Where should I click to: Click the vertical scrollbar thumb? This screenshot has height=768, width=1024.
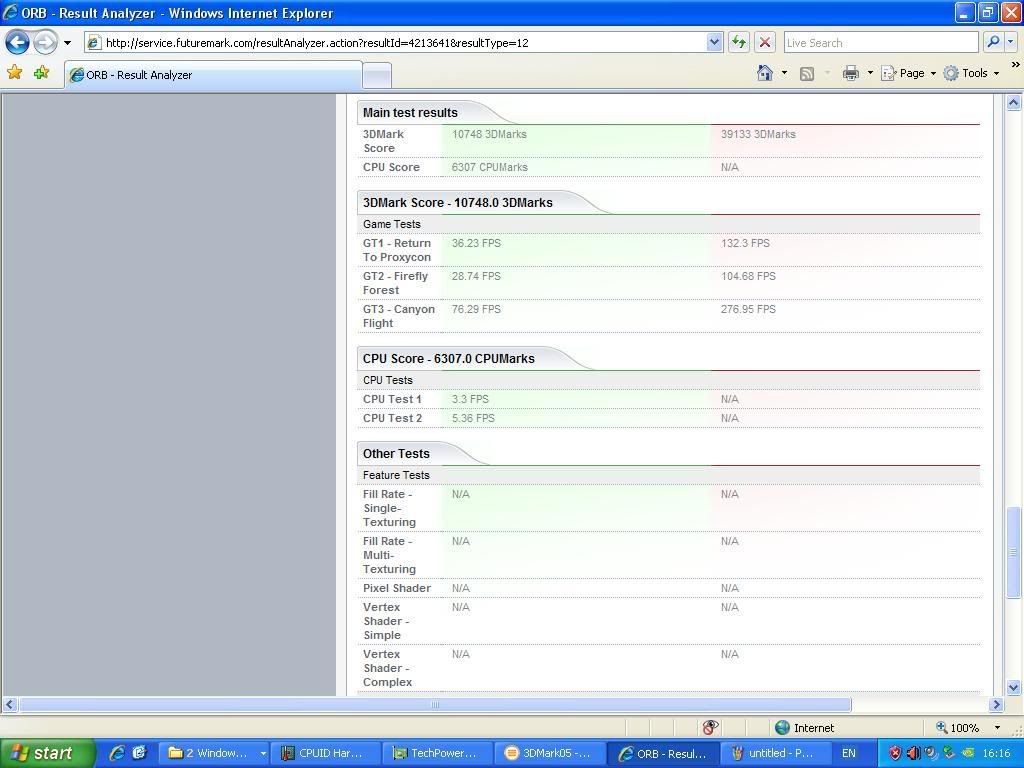(x=1013, y=552)
